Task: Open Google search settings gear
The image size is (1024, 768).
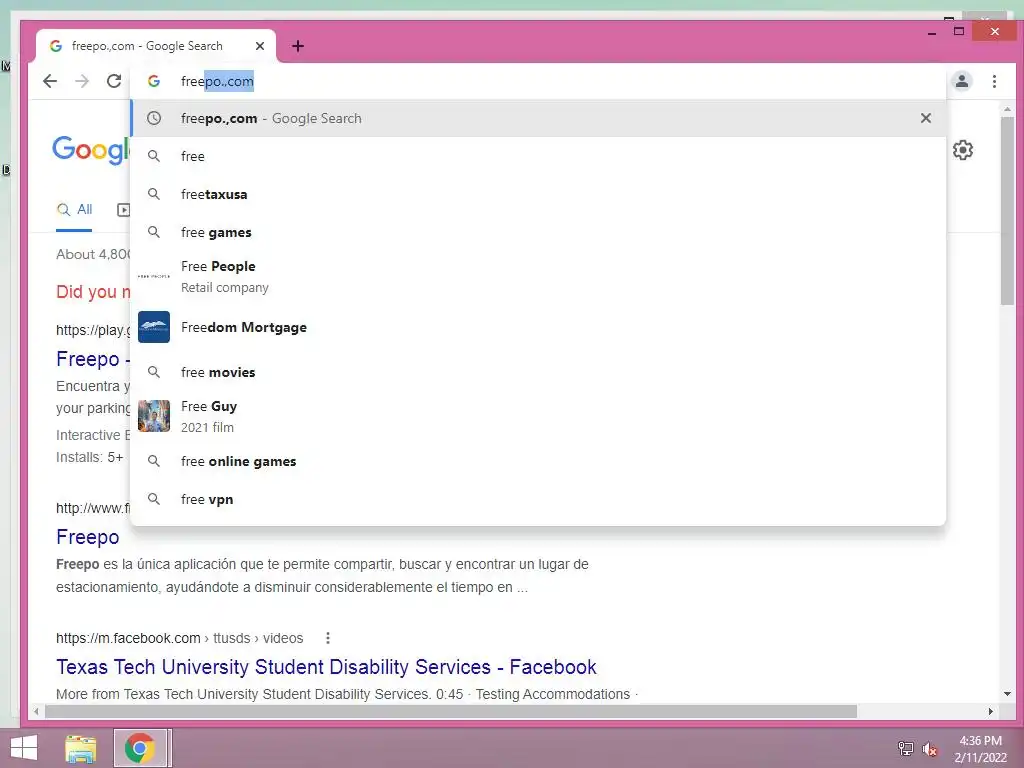Action: [x=963, y=150]
